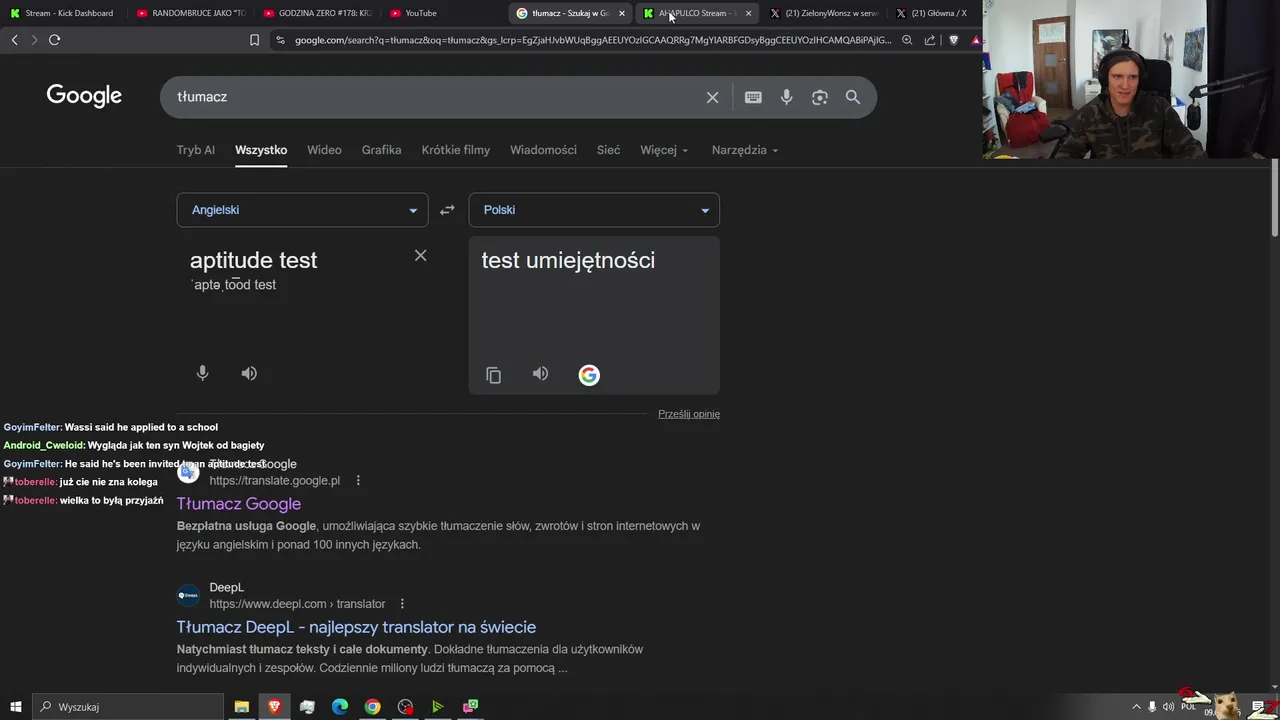Open File Explorer from taskbar
Viewport: 1280px width, 720px height.
point(241,707)
